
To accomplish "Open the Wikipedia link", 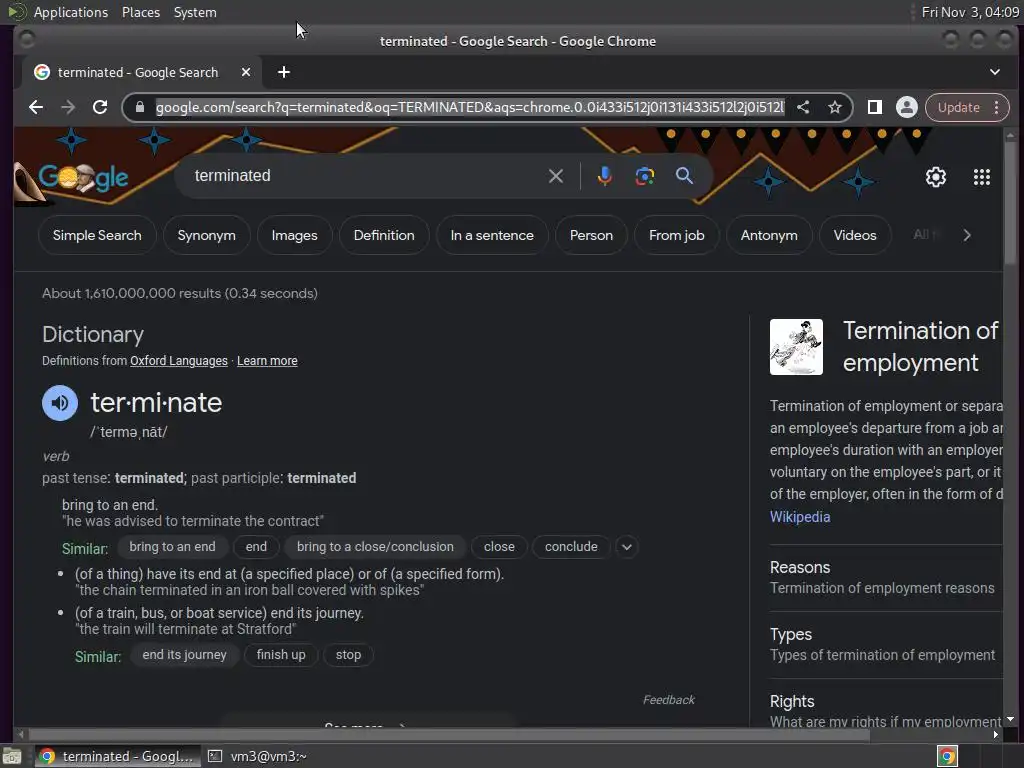I will point(800,517).
